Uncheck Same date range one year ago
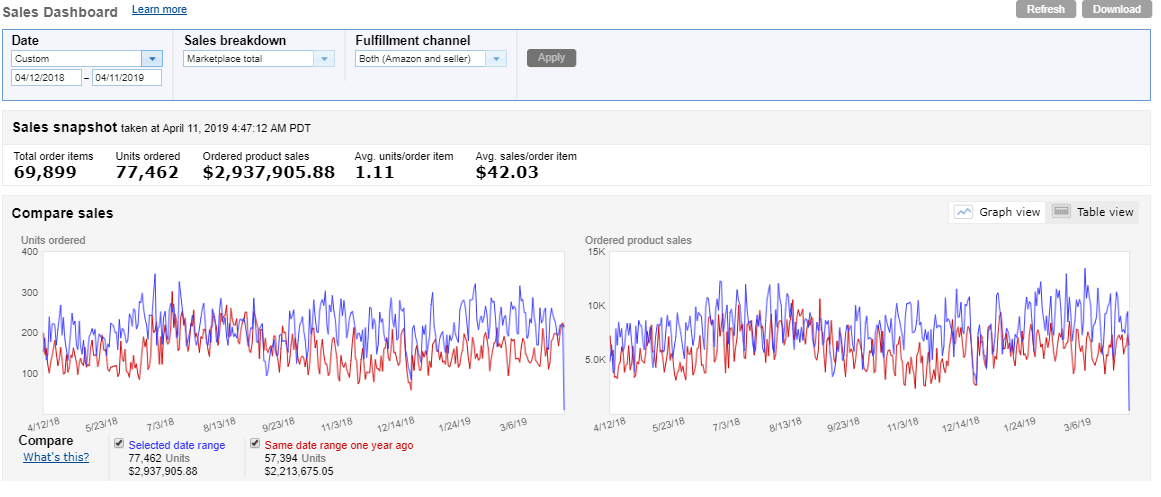The height and width of the screenshot is (497, 1161). point(255,443)
